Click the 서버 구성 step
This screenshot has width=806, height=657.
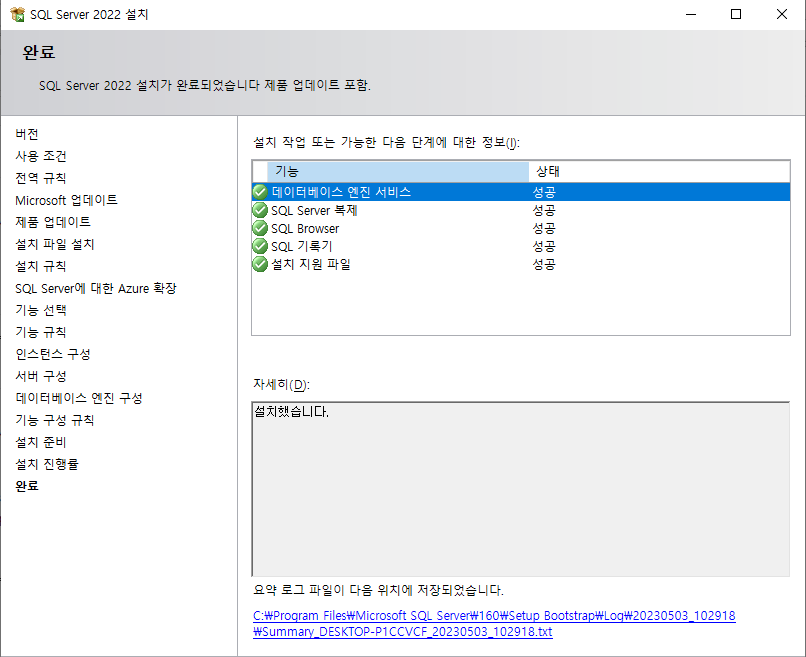coord(41,376)
